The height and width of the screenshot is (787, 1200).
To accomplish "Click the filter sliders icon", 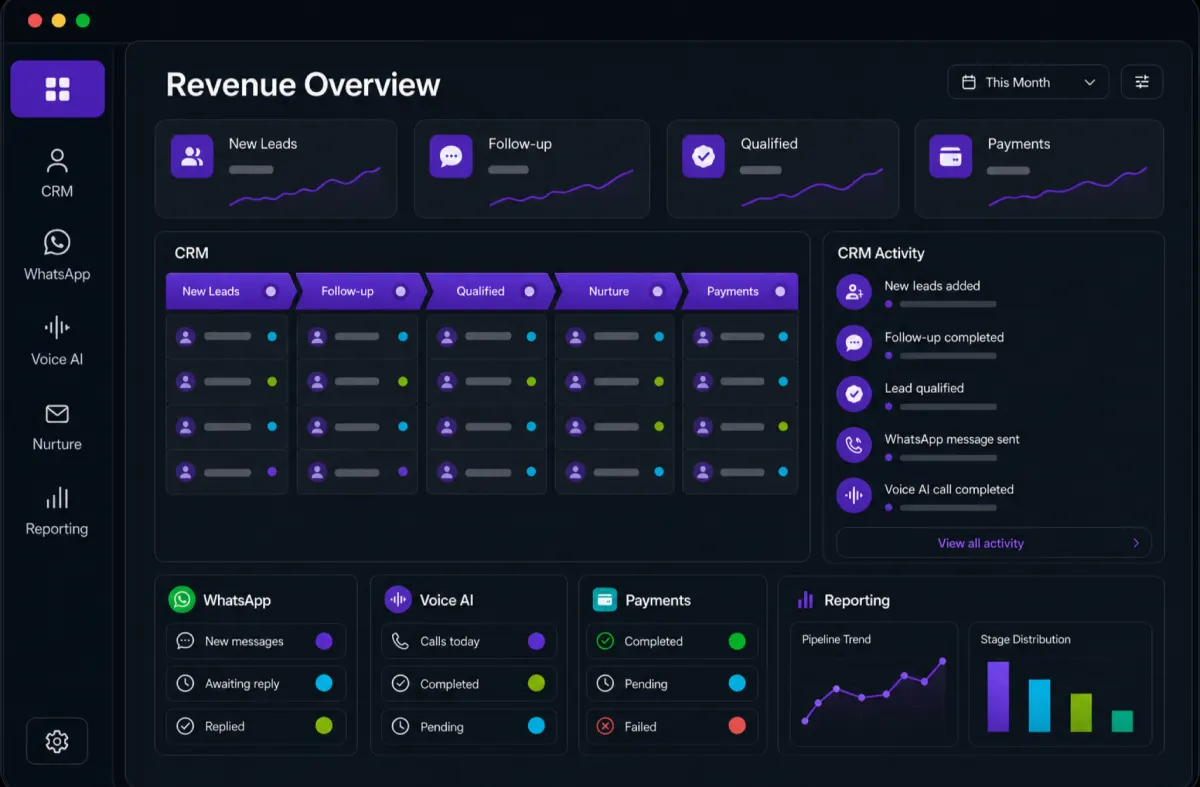I will pos(1142,82).
